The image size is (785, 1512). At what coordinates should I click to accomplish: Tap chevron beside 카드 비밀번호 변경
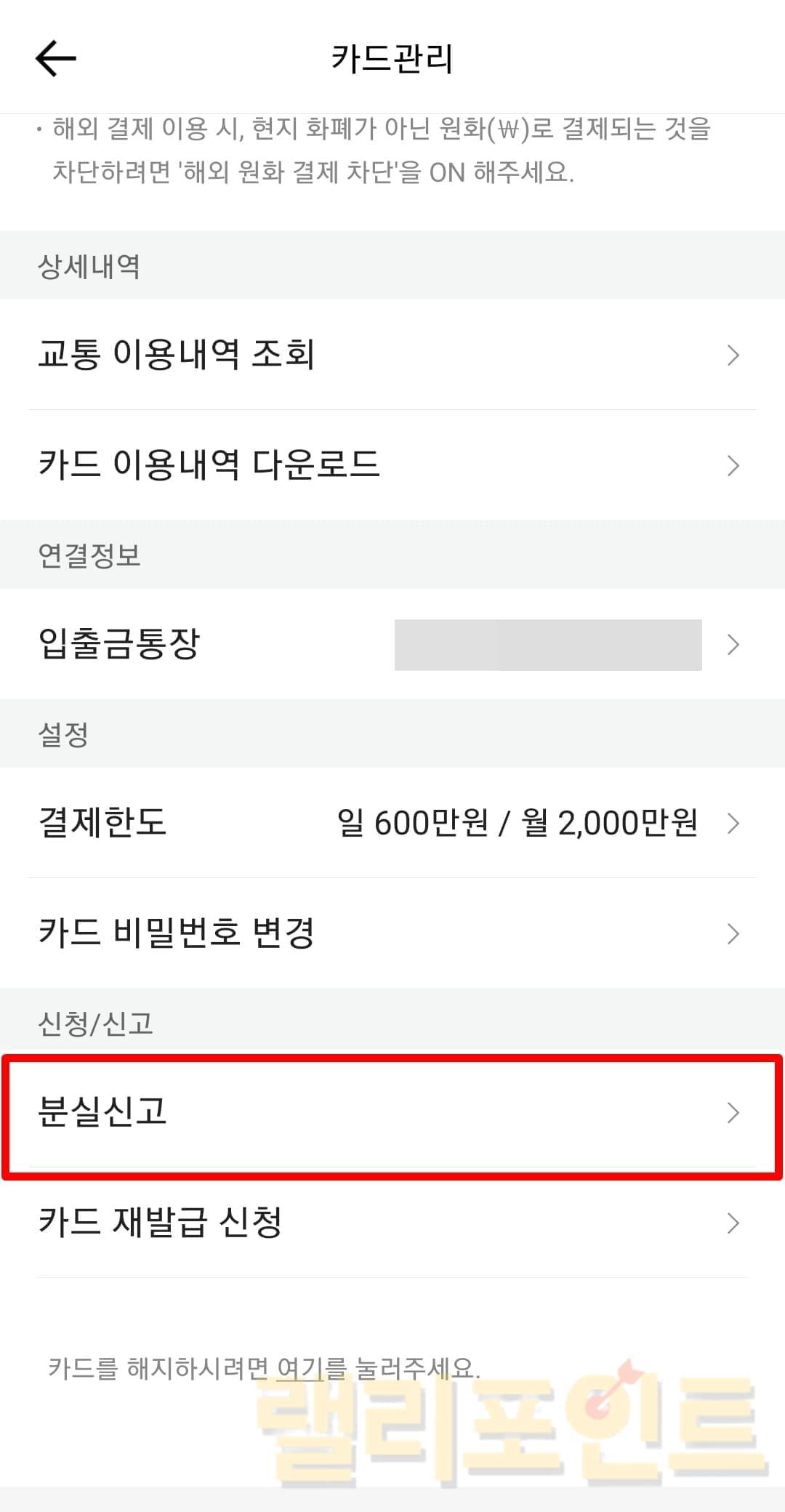coord(733,933)
